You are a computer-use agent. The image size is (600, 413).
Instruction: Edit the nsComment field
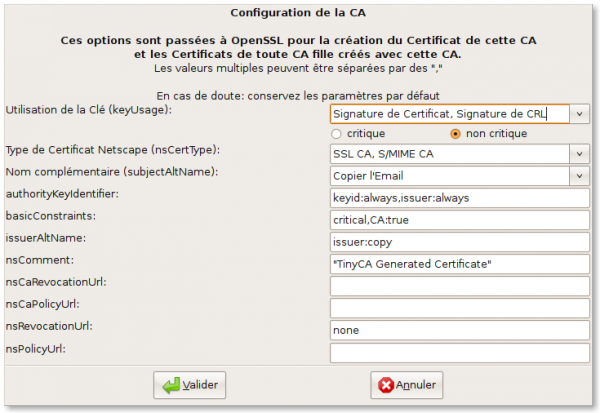coord(459,264)
